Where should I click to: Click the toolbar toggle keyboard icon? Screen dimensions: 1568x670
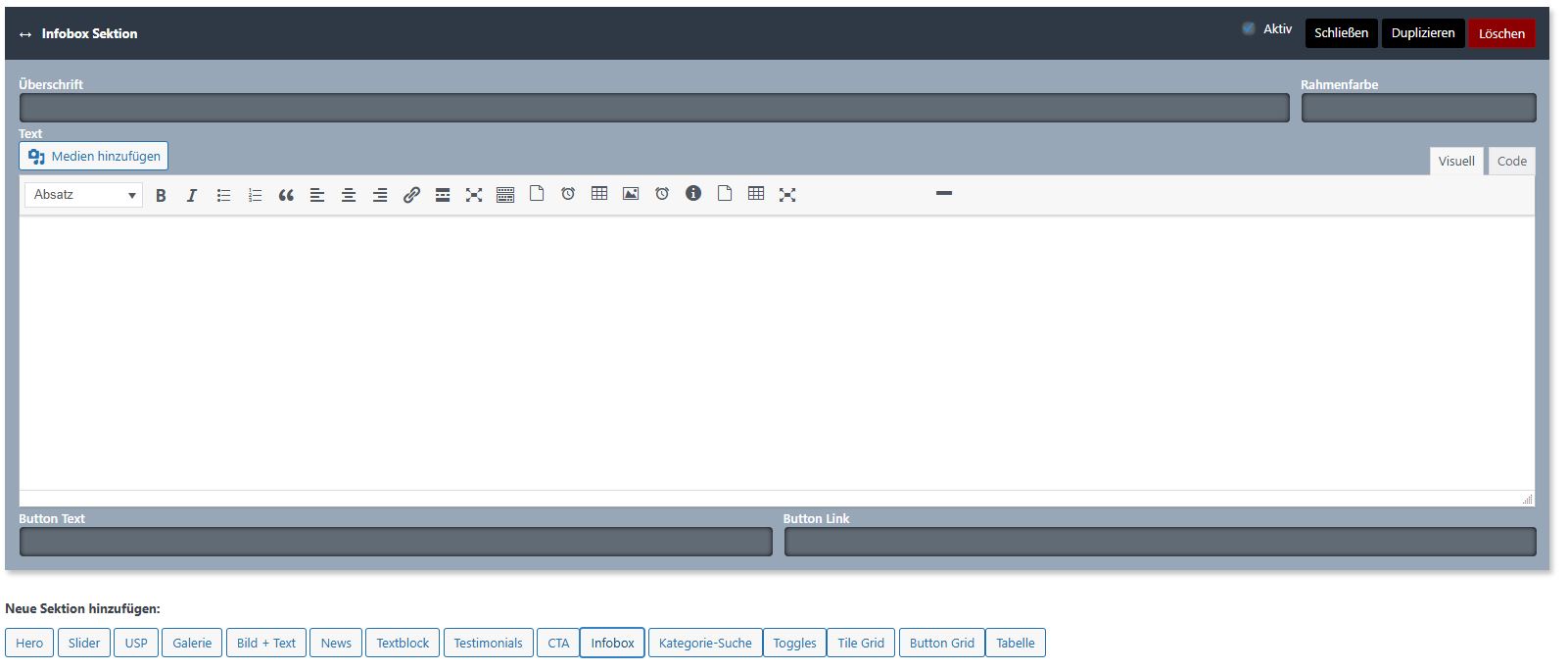(505, 195)
